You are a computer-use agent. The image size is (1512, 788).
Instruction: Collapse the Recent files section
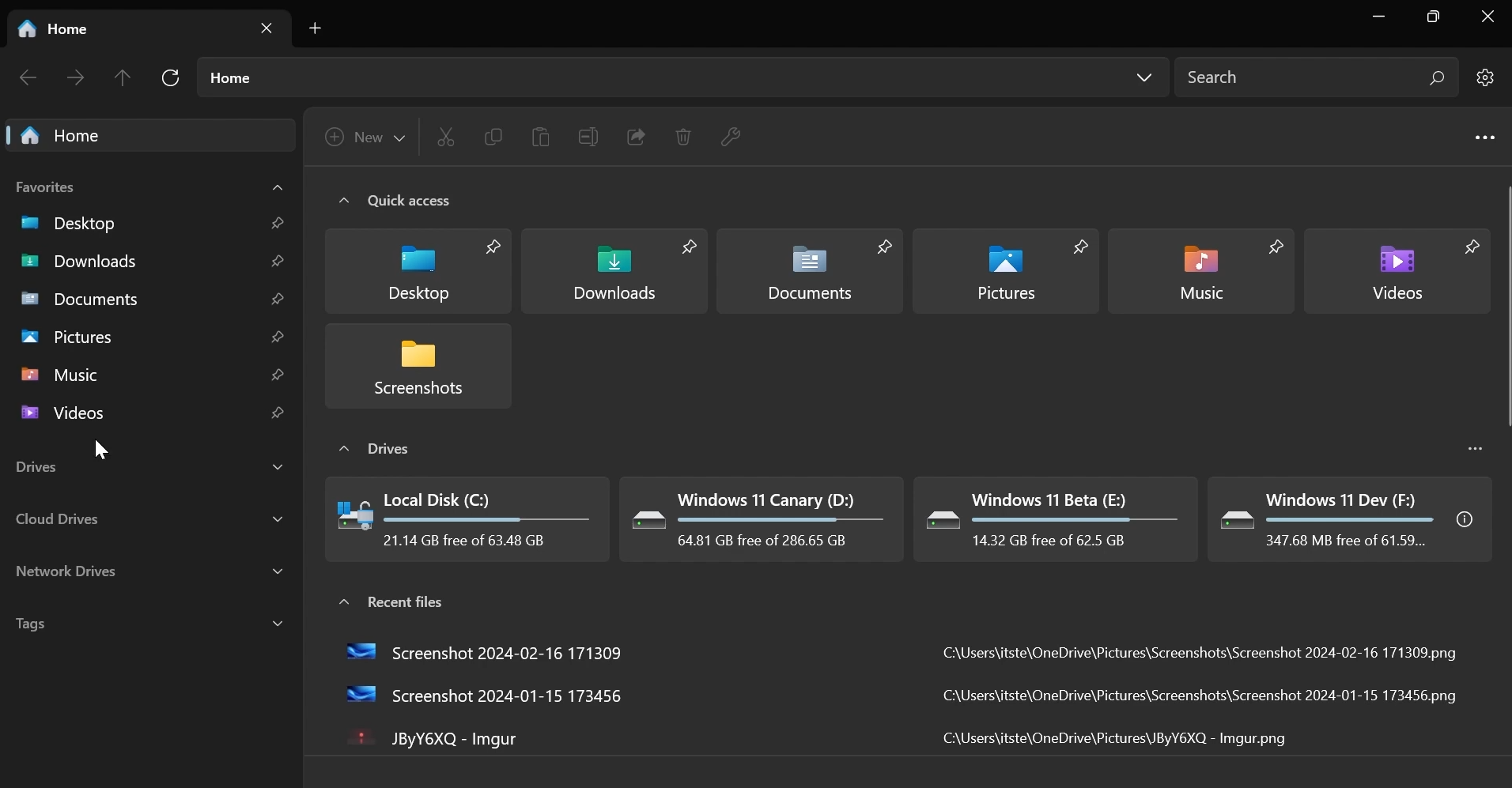click(345, 602)
